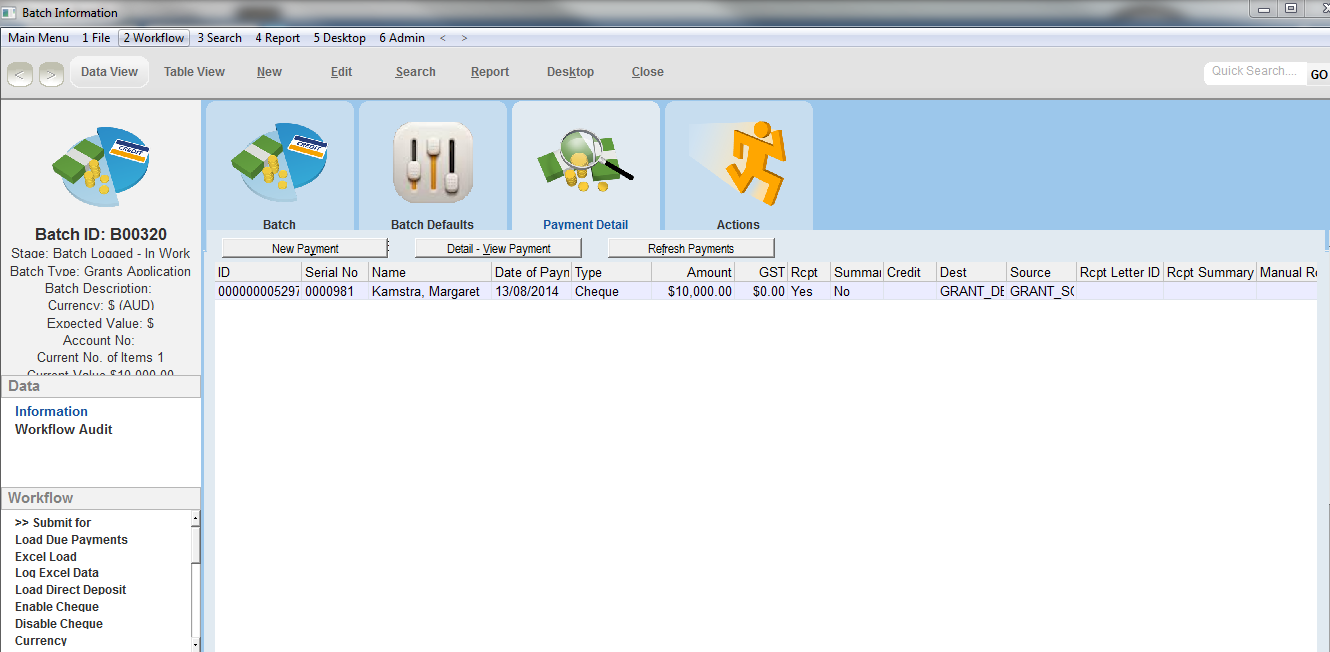Viewport: 1330px width, 652px height.
Task: Click the Detail - View Payment button
Action: (498, 248)
